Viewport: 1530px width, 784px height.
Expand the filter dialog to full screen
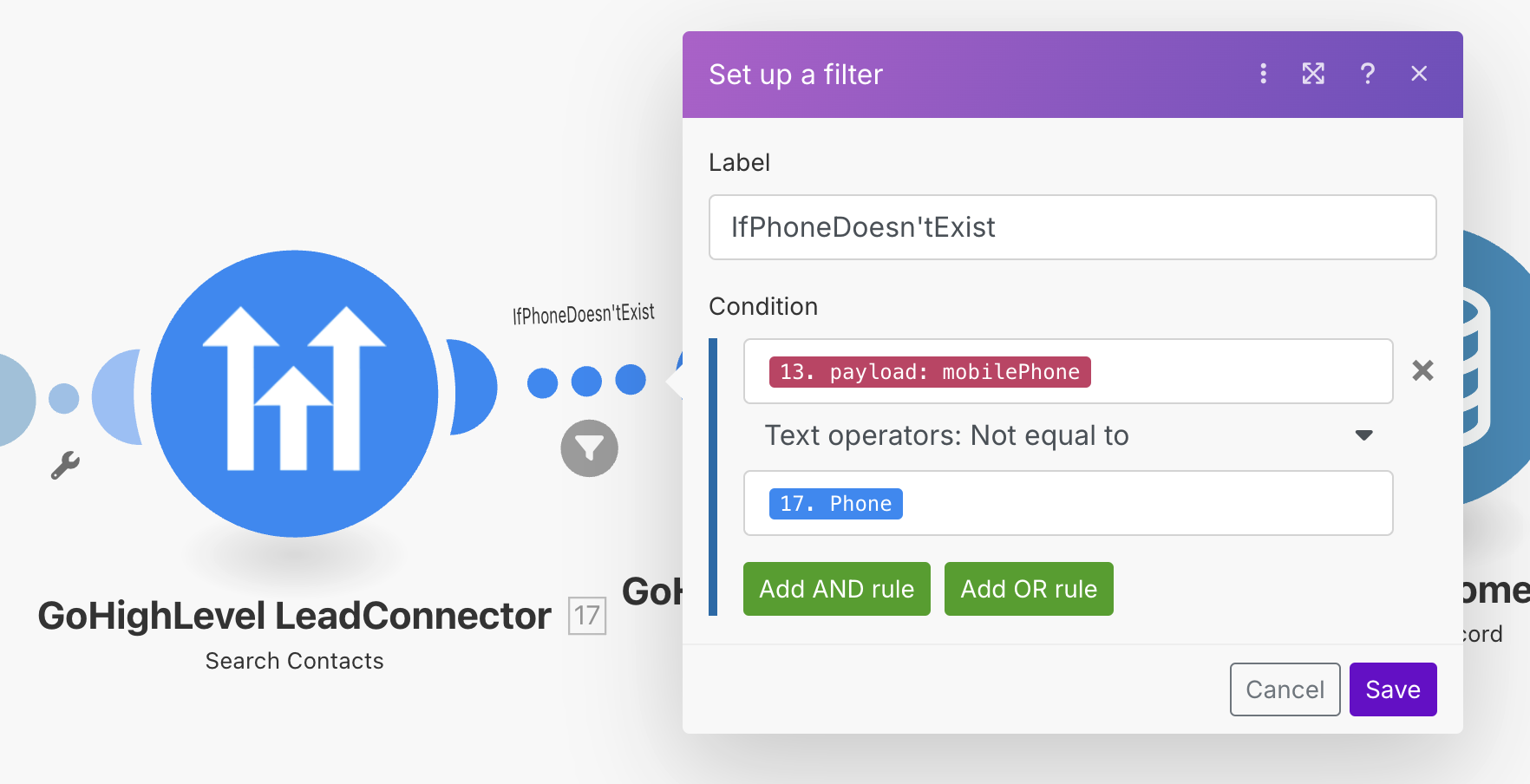[x=1313, y=74]
